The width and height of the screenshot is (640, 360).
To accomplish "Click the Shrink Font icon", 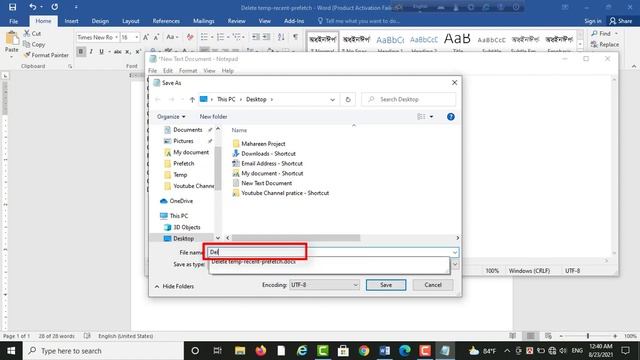I will (x=156, y=37).
